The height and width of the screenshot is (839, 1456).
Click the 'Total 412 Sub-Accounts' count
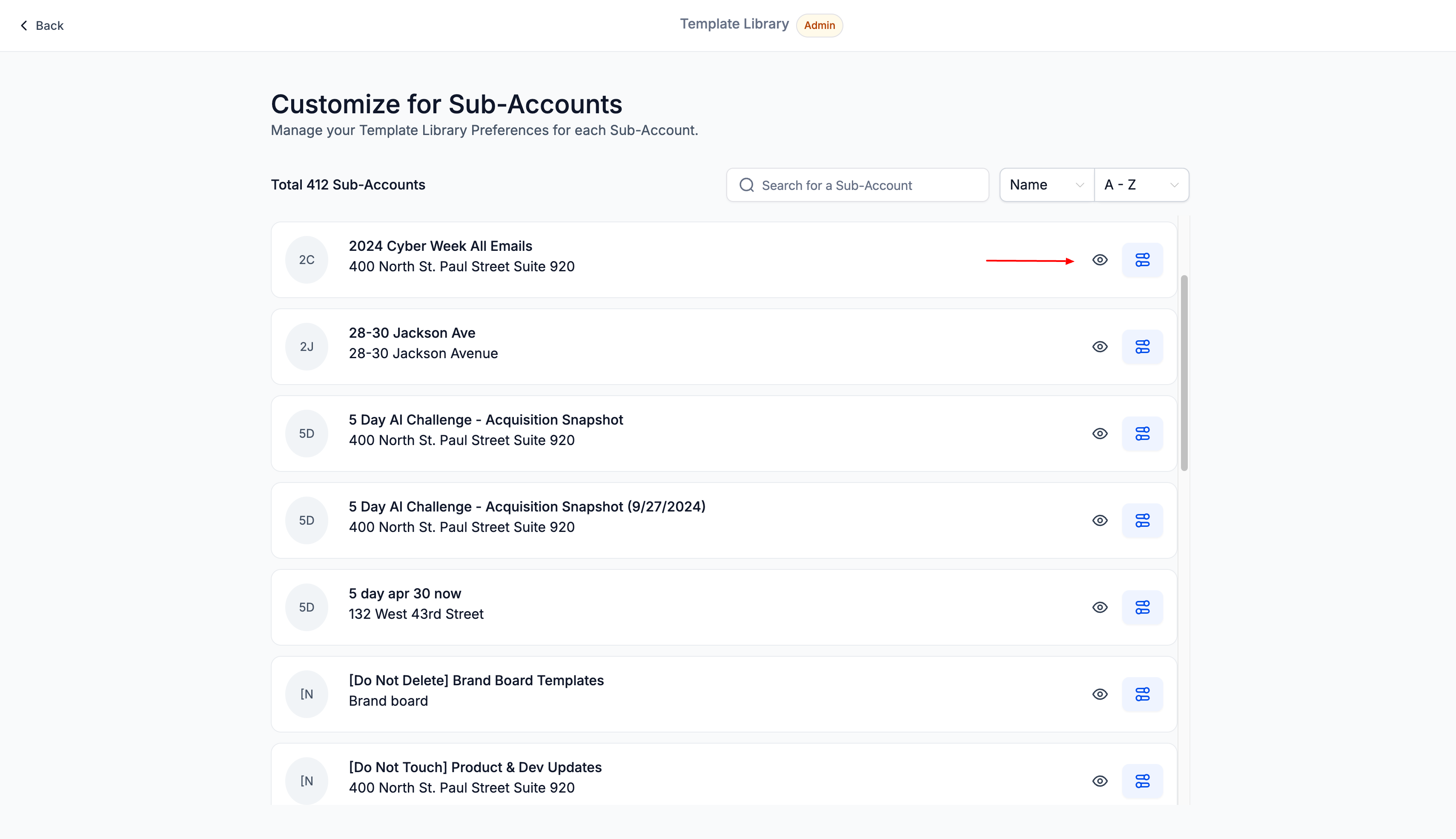tap(348, 185)
